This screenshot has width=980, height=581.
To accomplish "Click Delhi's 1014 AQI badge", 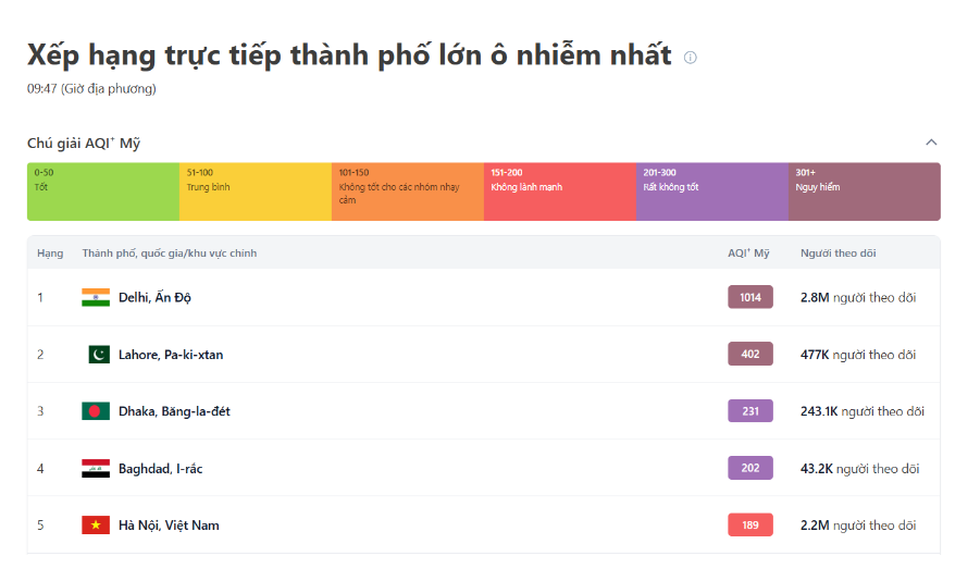I will point(750,297).
